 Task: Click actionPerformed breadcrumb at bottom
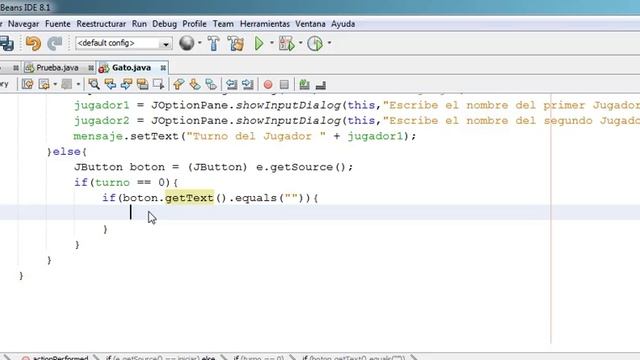60,358
